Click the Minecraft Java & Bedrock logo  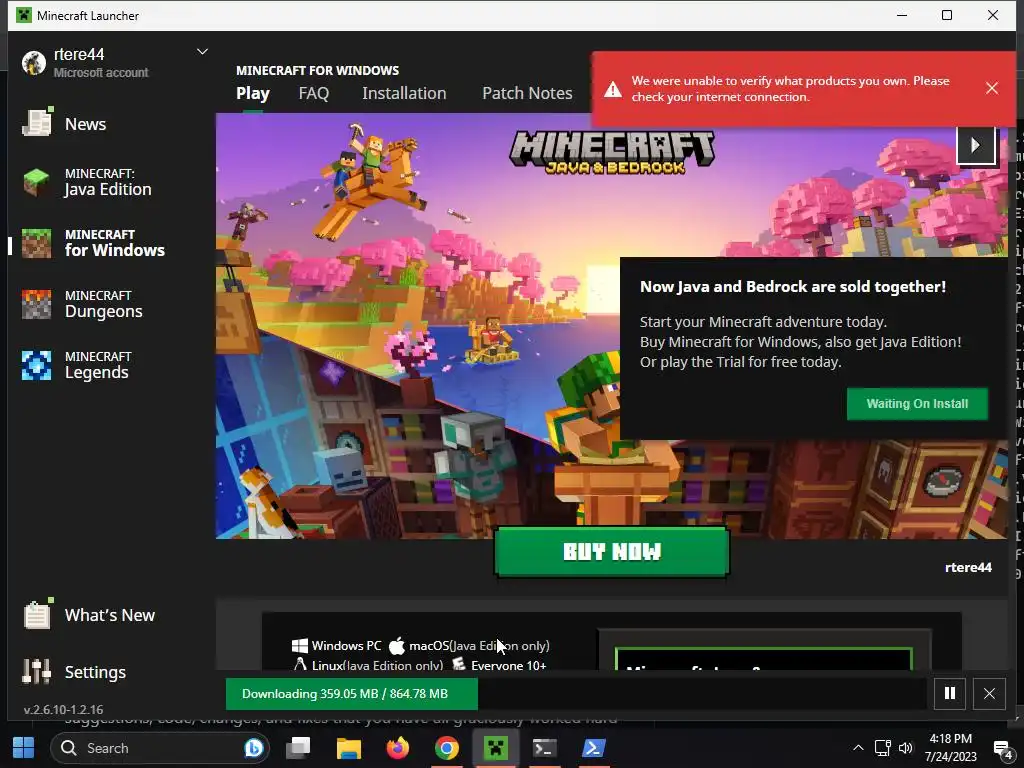tap(612, 153)
